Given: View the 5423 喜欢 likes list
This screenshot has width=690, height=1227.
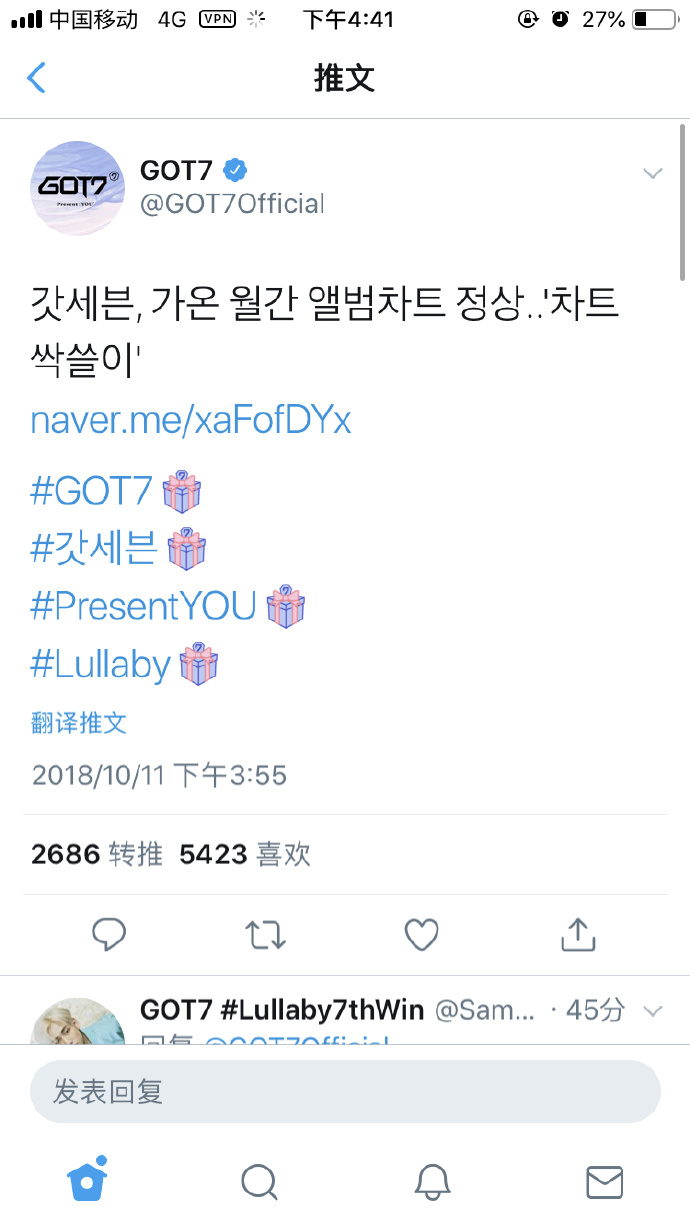Looking at the screenshot, I should pos(244,854).
